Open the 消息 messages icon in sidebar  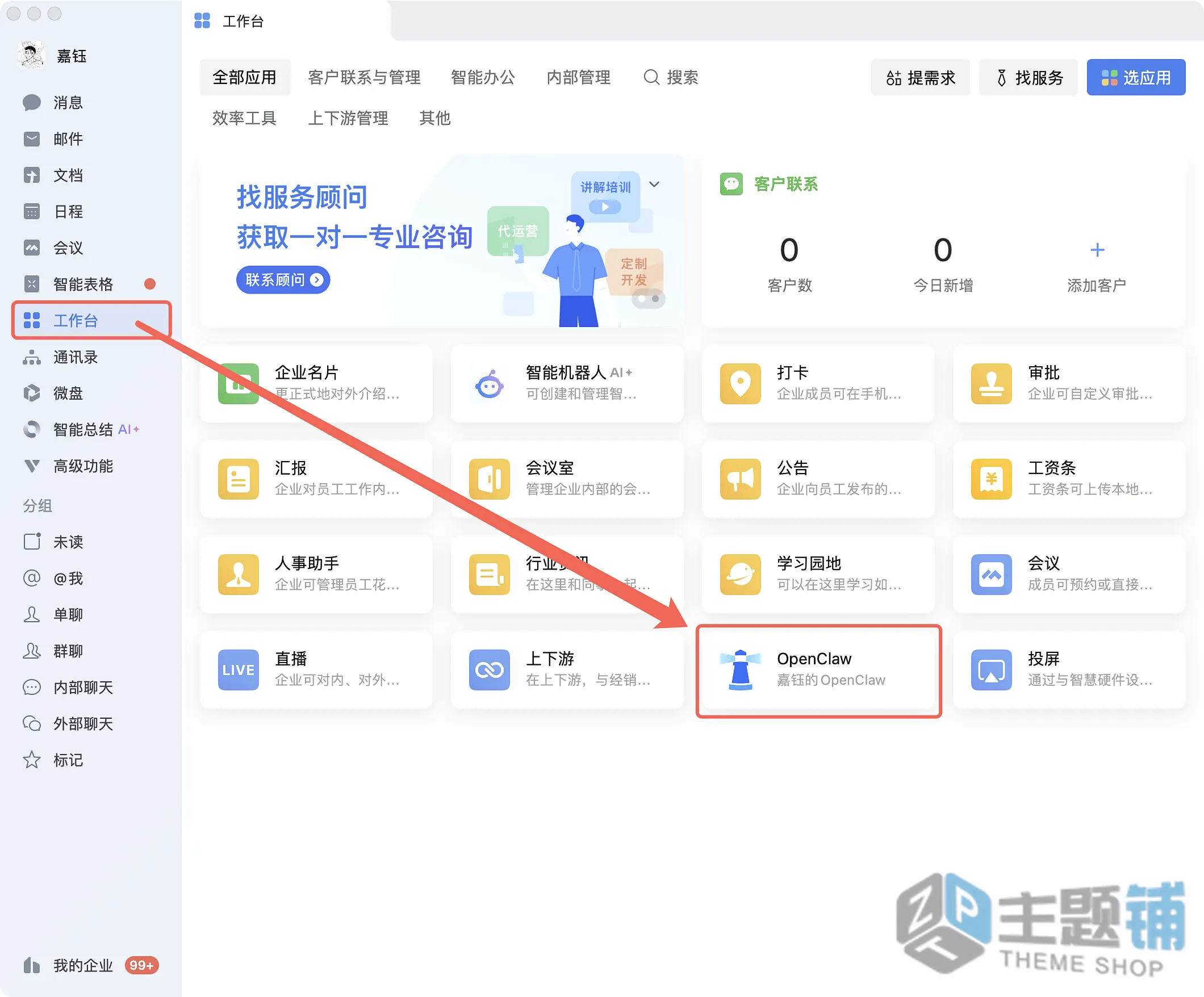click(32, 103)
